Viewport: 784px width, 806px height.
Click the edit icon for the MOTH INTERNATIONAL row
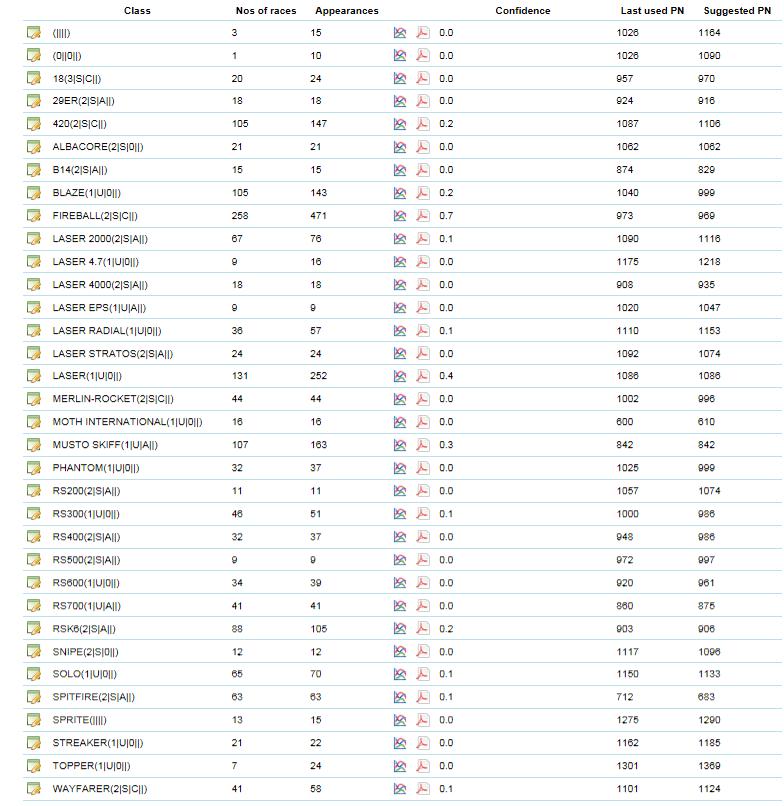(34, 422)
